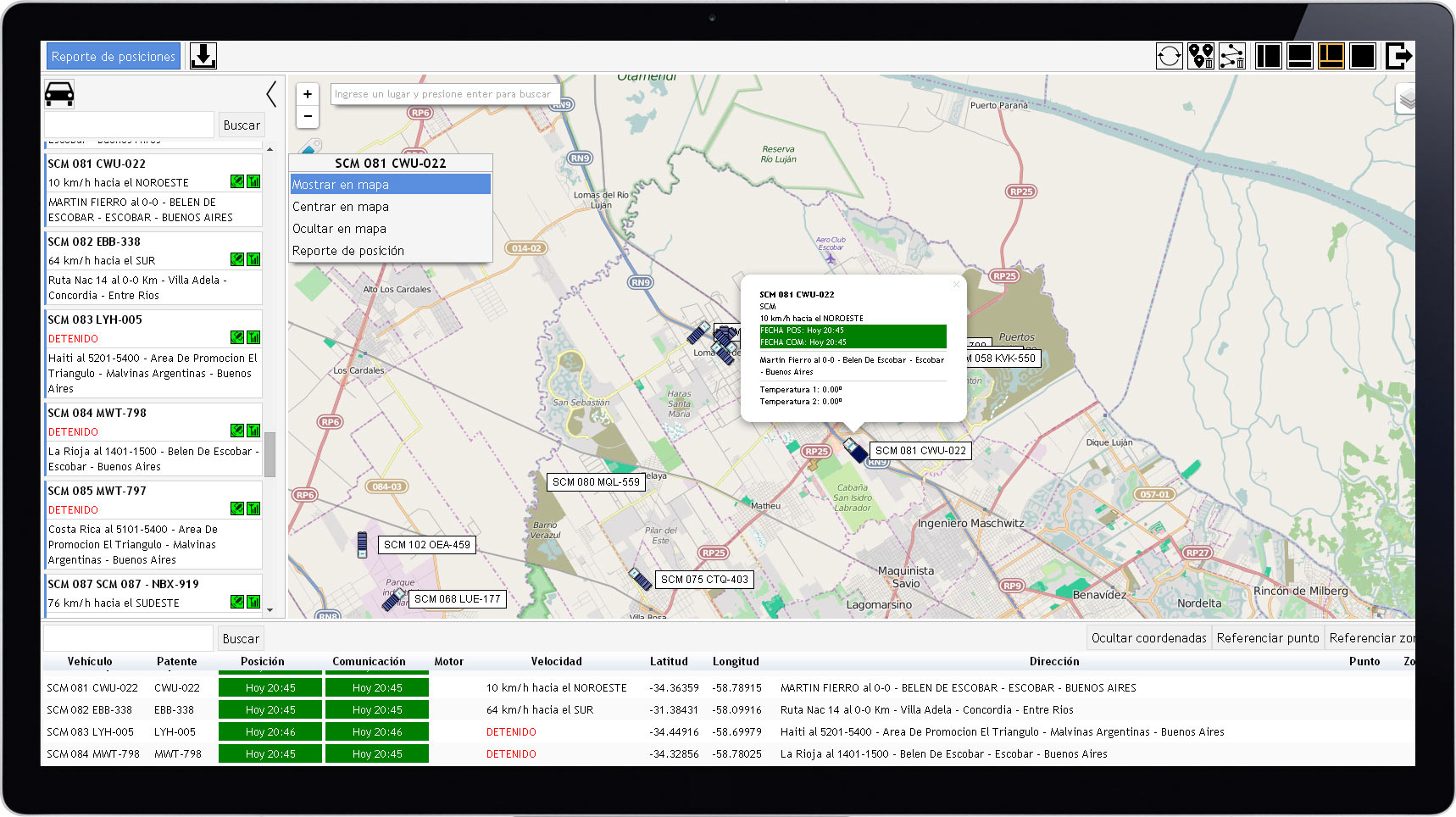Click signal bars icon for SCM 085 MWT-797
1456x817 pixels.
coord(253,509)
